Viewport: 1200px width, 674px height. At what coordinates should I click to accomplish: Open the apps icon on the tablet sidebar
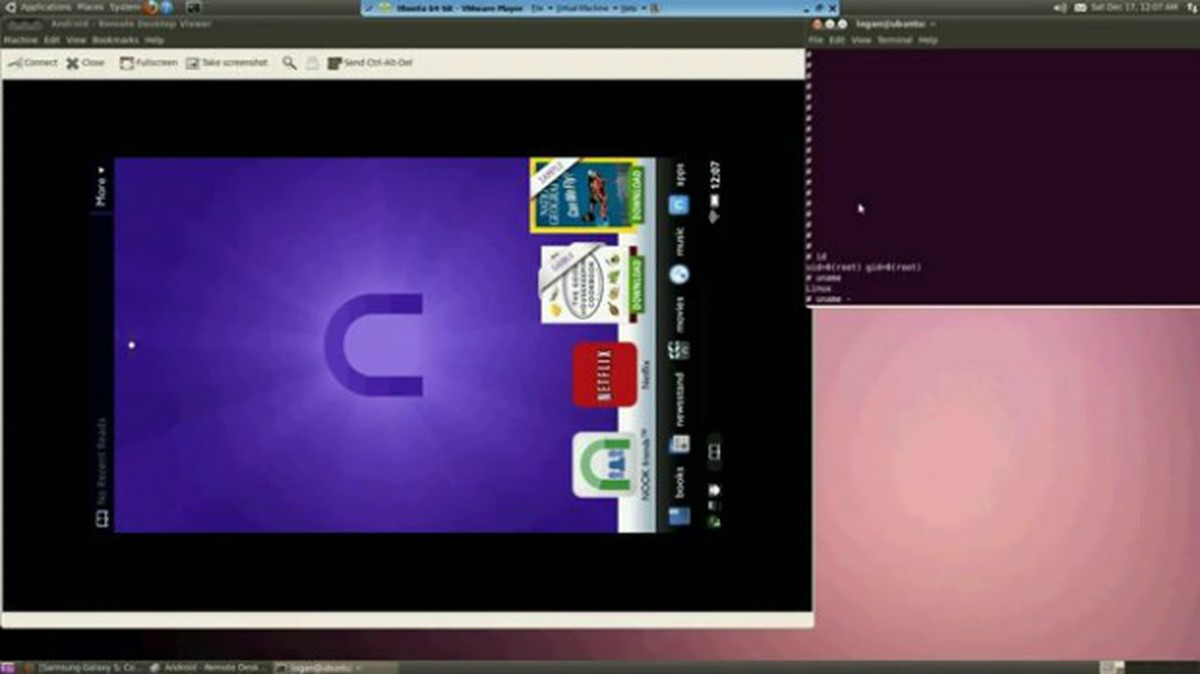tap(680, 204)
